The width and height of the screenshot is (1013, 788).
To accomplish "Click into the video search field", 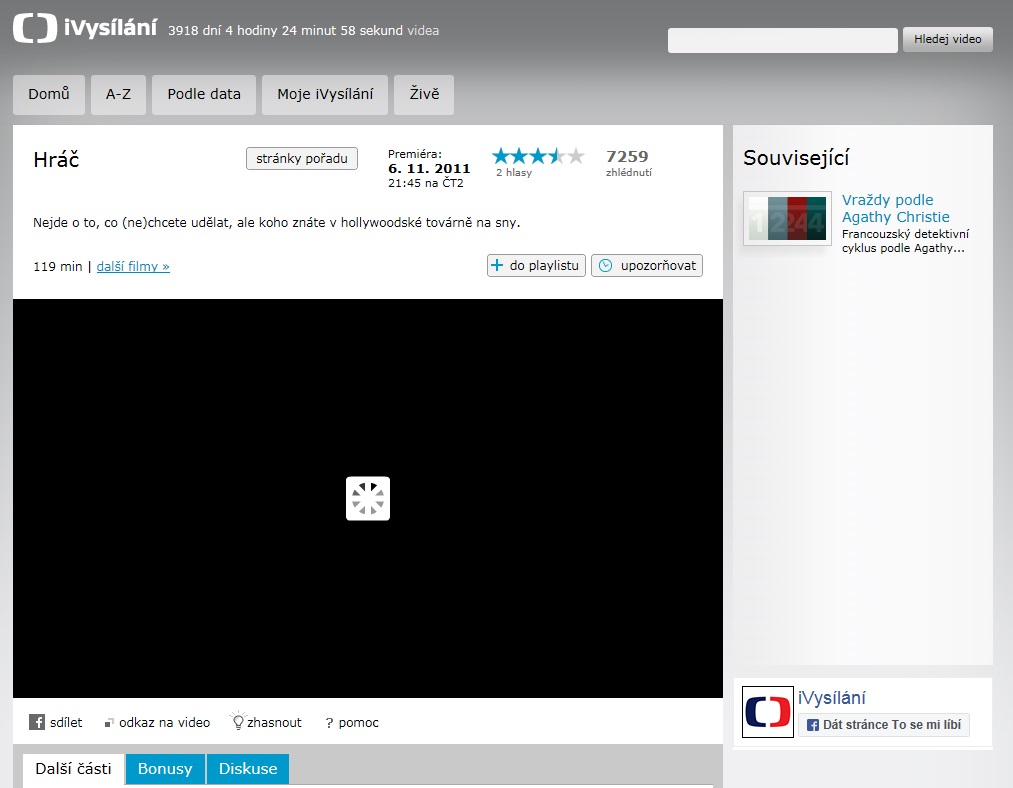I will pyautogui.click(x=782, y=40).
